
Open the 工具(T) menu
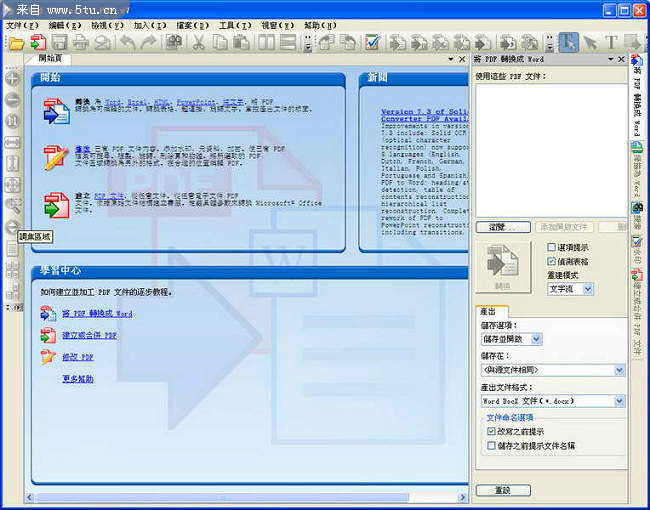(234, 25)
